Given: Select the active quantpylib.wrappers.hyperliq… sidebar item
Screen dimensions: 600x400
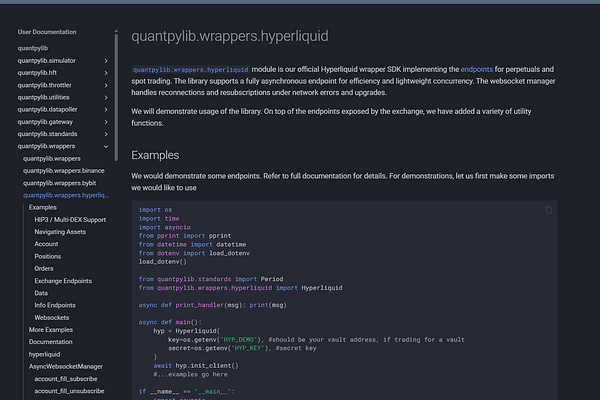Looking at the screenshot, I should [66, 195].
